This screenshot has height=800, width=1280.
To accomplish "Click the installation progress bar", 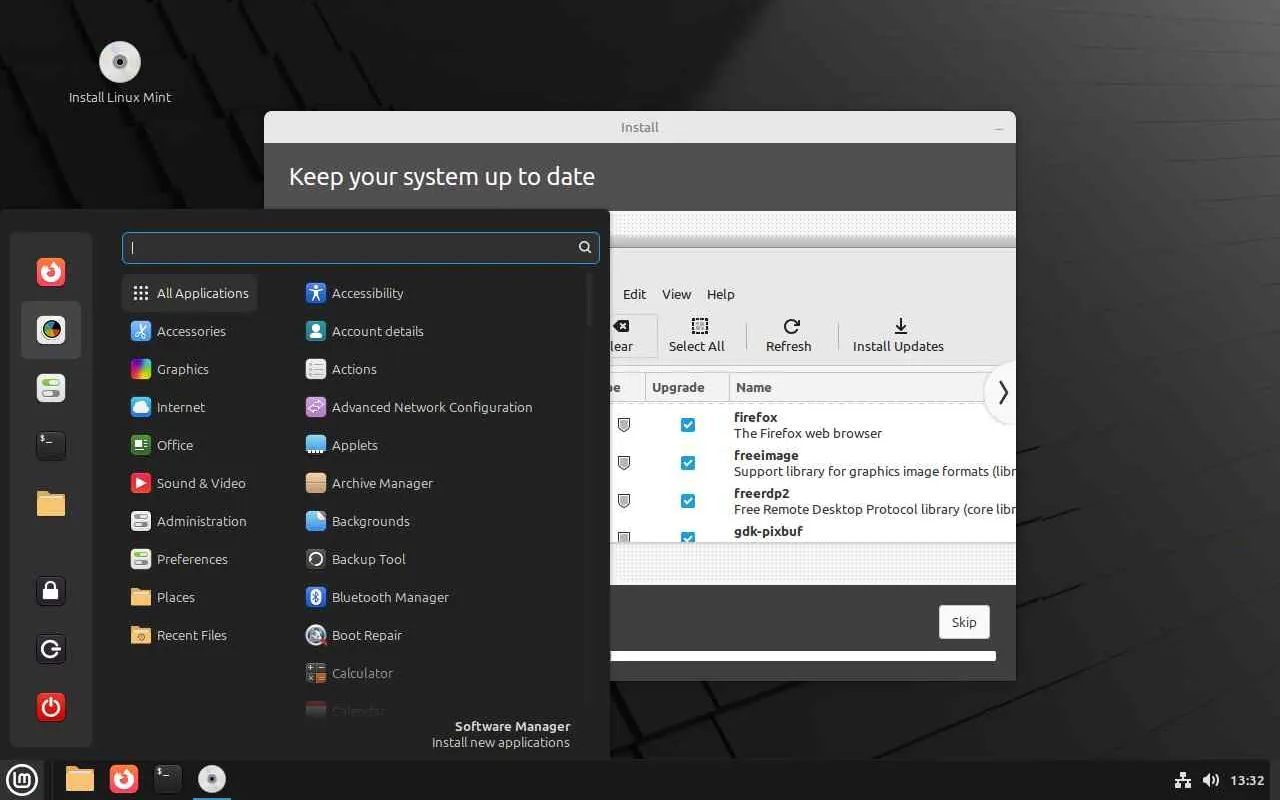I will [803, 657].
